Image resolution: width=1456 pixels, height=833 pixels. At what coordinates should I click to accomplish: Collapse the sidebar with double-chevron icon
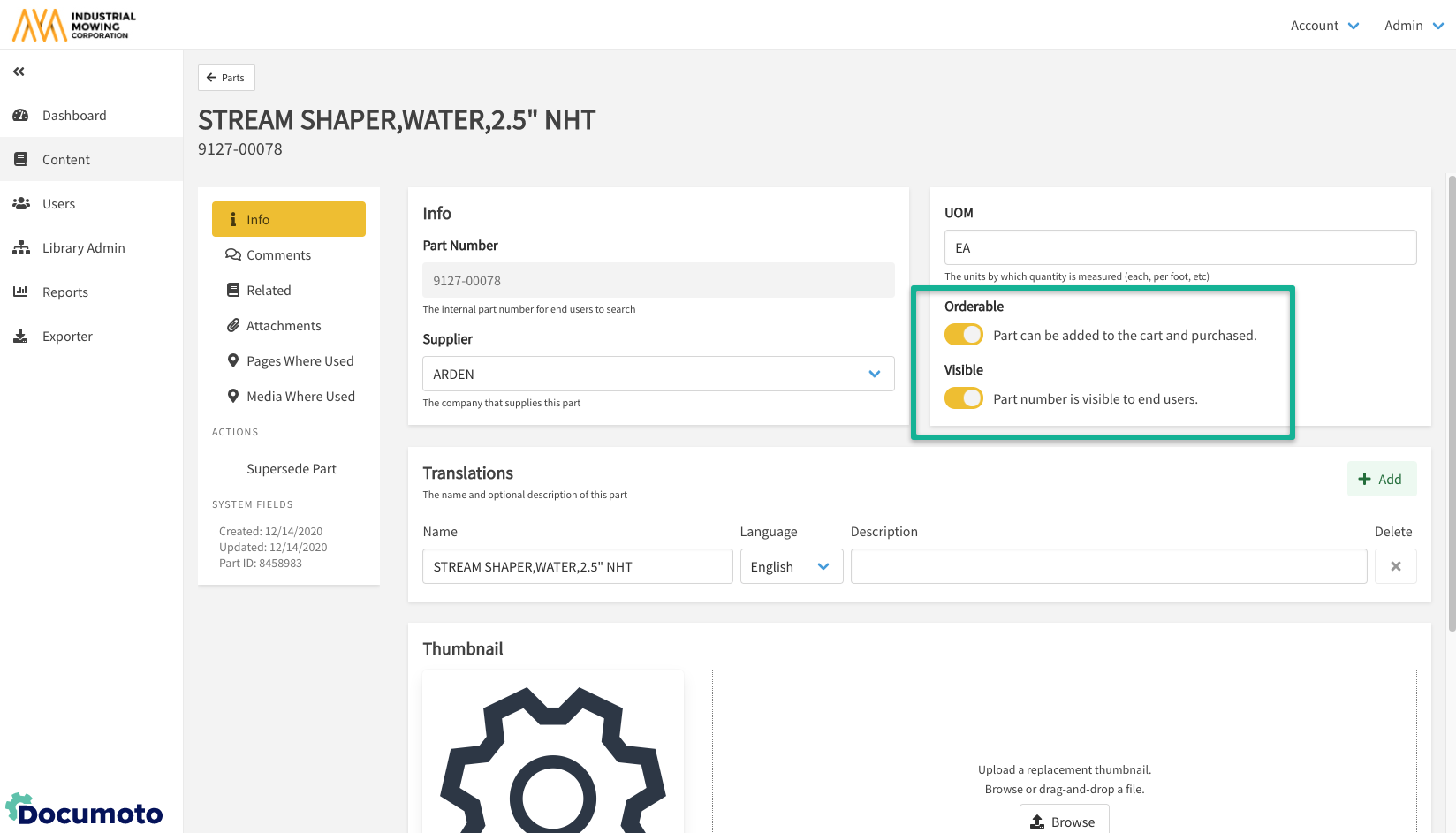[19, 72]
